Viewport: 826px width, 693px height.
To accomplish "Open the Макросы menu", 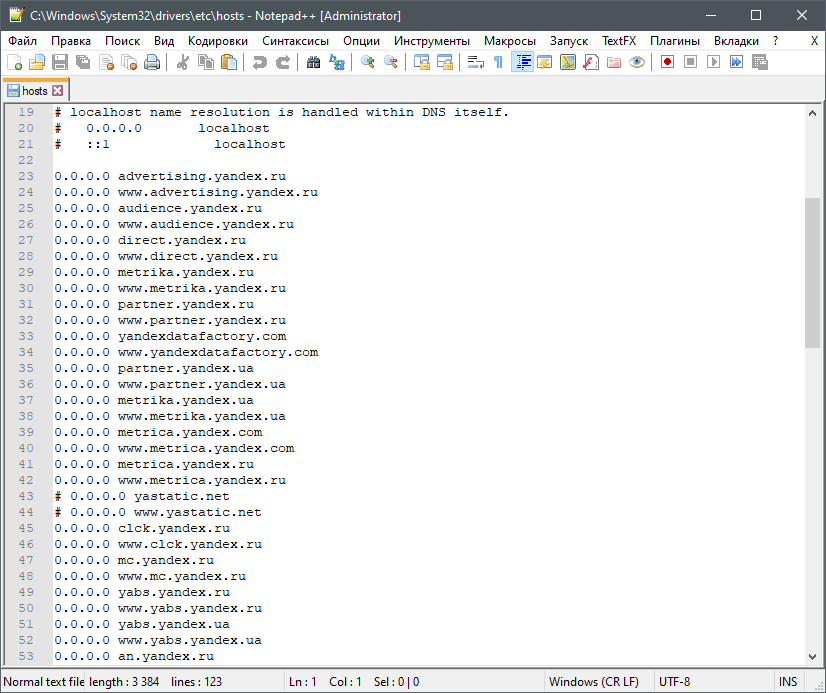I will (x=509, y=41).
